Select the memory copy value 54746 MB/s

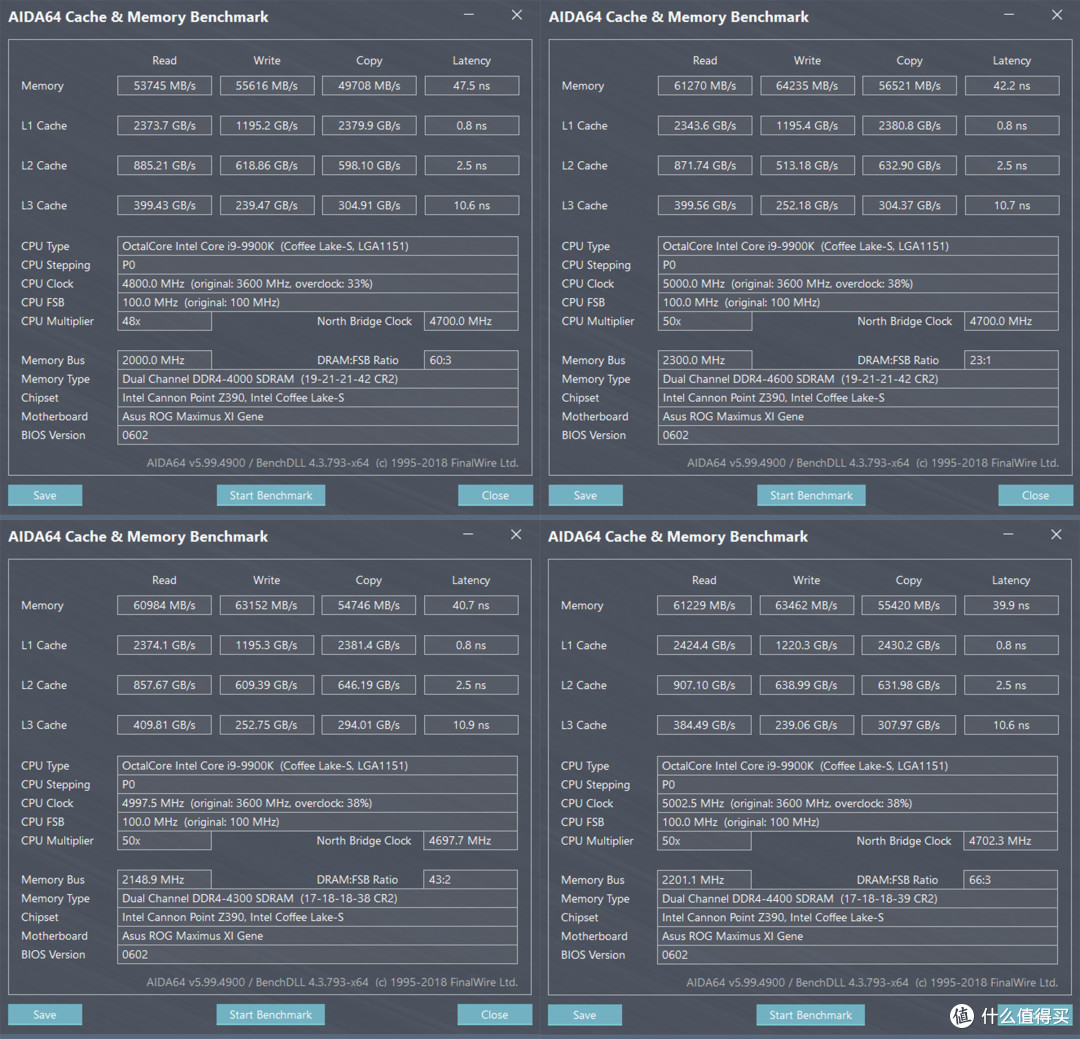coord(368,606)
